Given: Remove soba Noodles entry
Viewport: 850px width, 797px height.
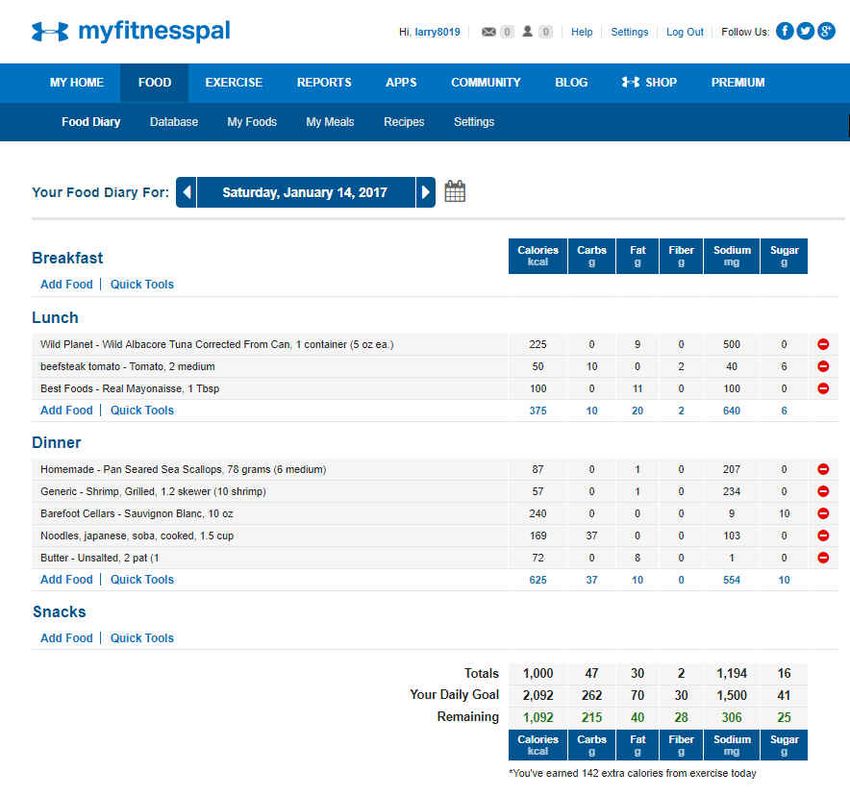Looking at the screenshot, I should point(823,536).
